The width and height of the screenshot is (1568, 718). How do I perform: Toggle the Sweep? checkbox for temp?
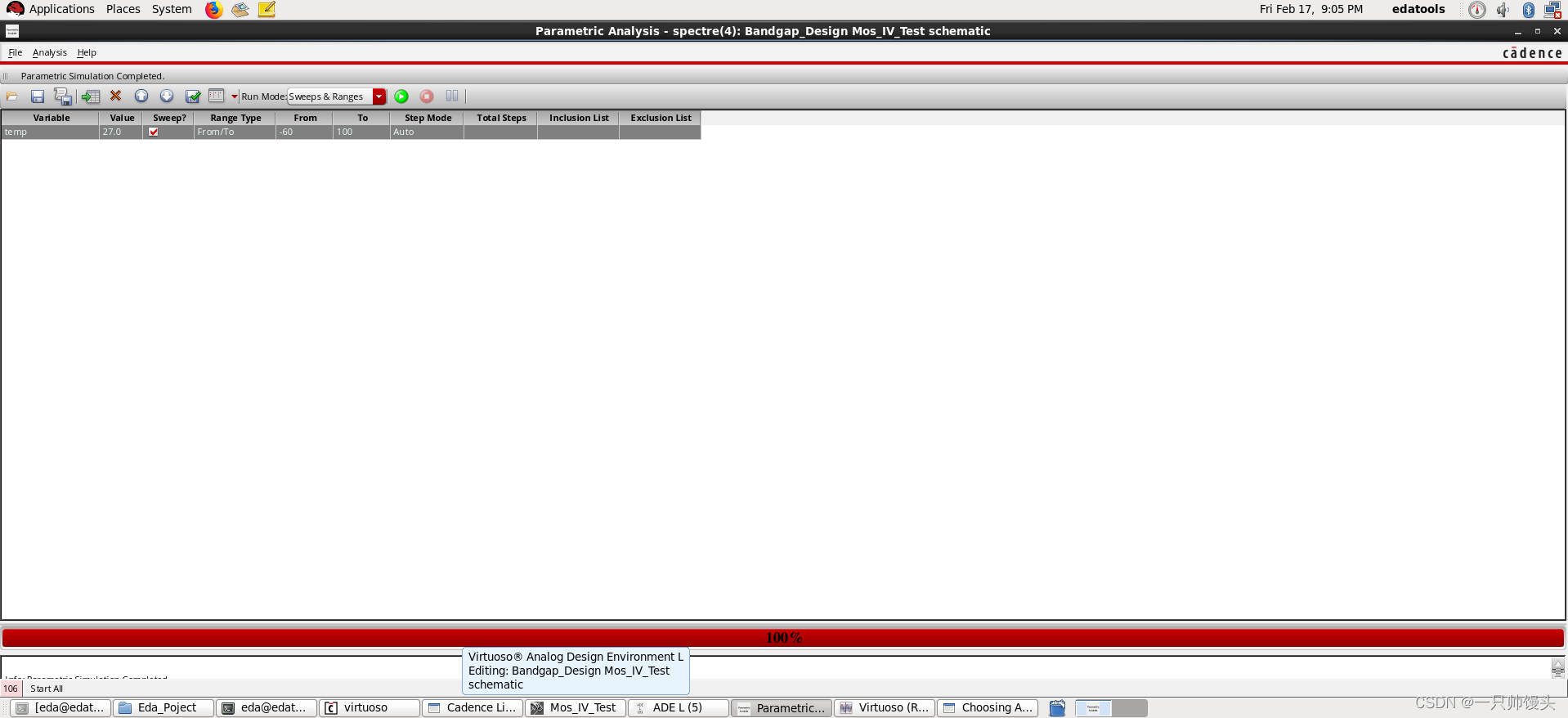[x=154, y=132]
